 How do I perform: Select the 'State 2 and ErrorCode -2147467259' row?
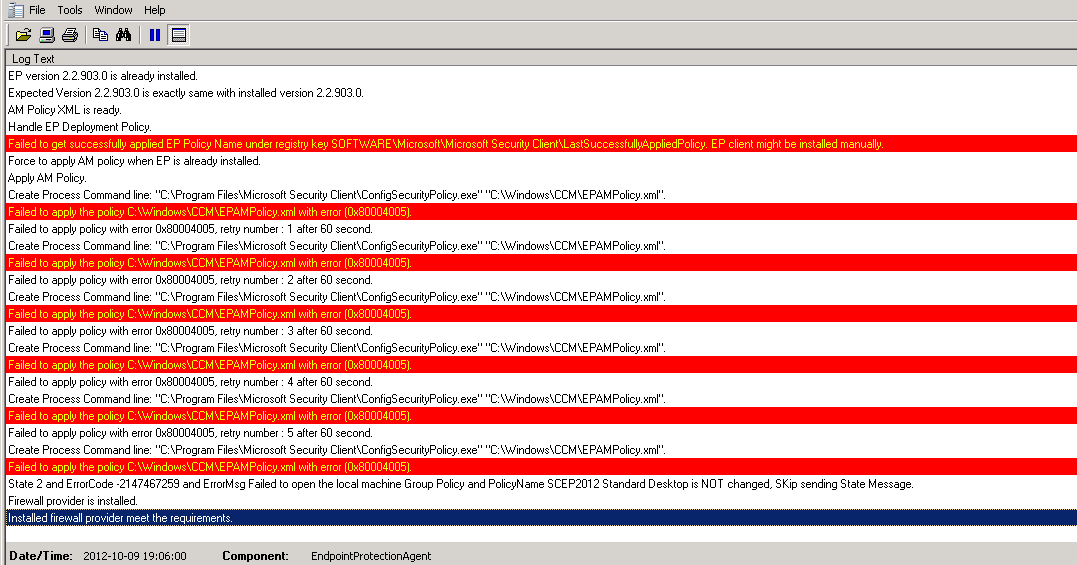pyautogui.click(x=541, y=484)
